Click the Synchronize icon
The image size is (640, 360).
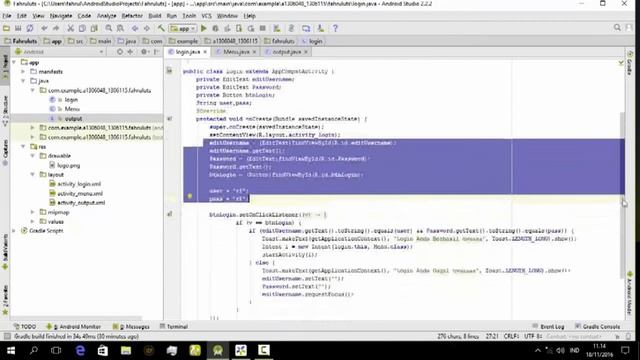click(30, 28)
